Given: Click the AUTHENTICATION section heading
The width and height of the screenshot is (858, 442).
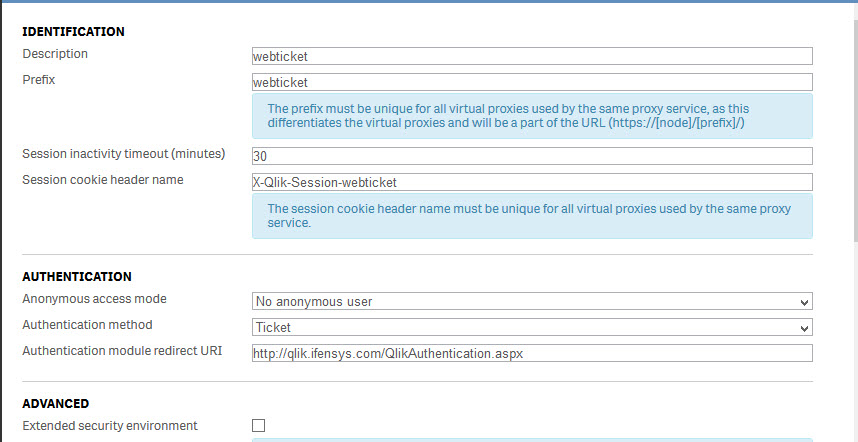Looking at the screenshot, I should [x=77, y=276].
